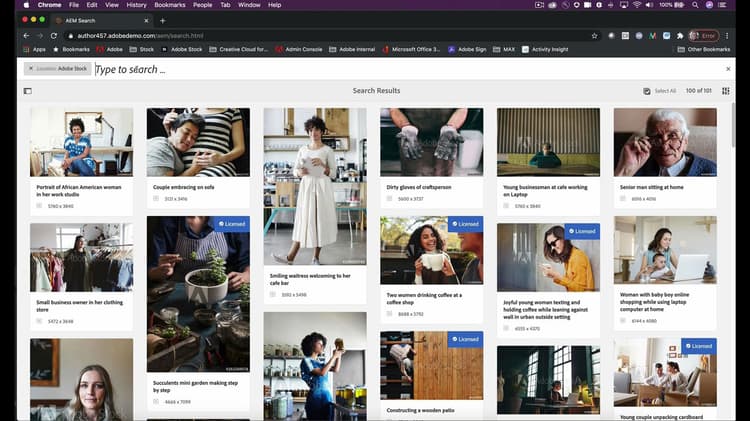Open the Bookmarks menu in menu bar

pyautogui.click(x=169, y=5)
